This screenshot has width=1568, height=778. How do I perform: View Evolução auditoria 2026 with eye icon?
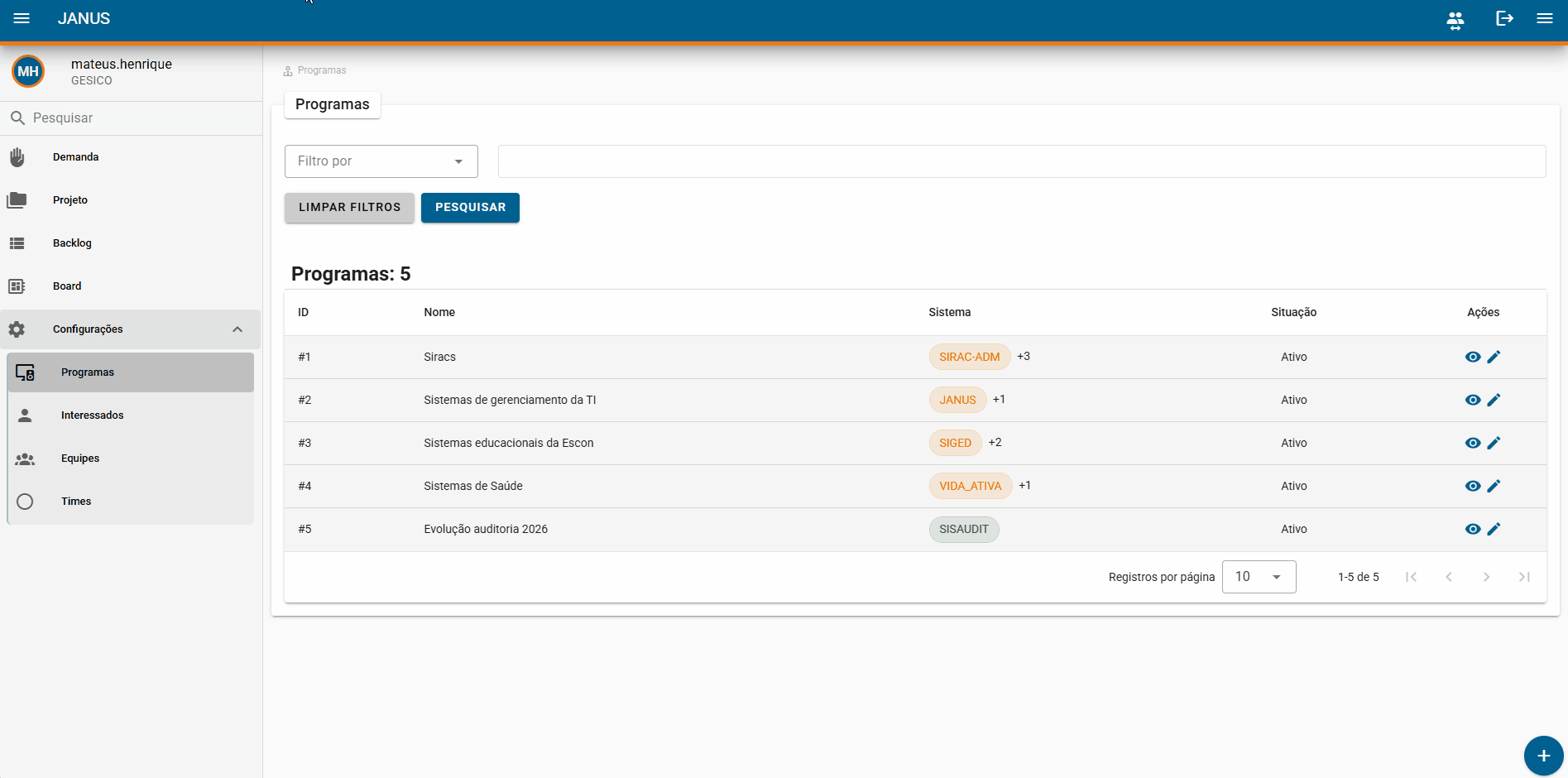tap(1473, 529)
